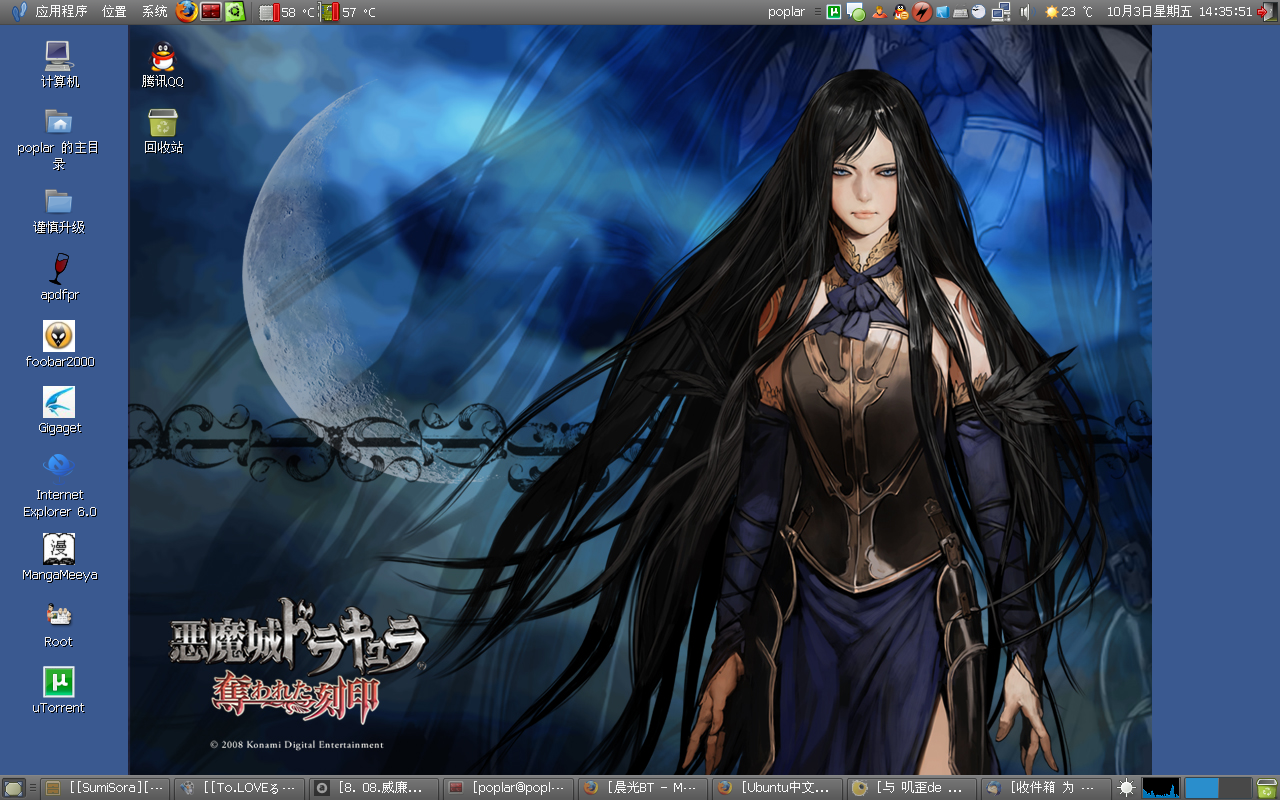Click the 58 °C CPU temperature monitor
Image resolution: width=1280 pixels, height=800 pixels.
click(287, 12)
